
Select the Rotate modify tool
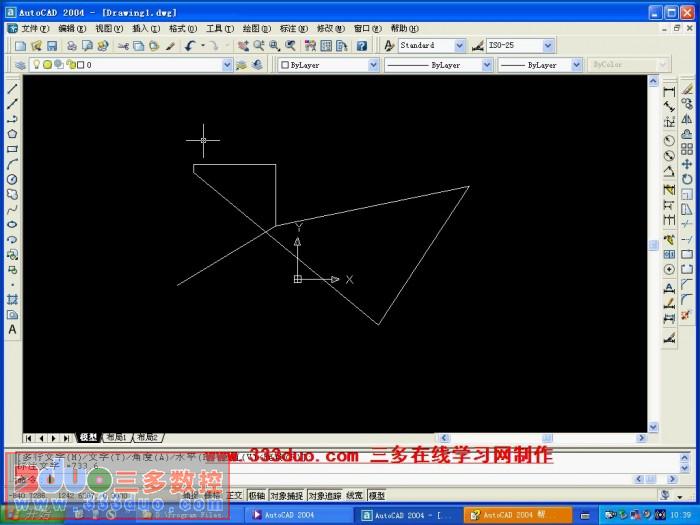coord(687,179)
